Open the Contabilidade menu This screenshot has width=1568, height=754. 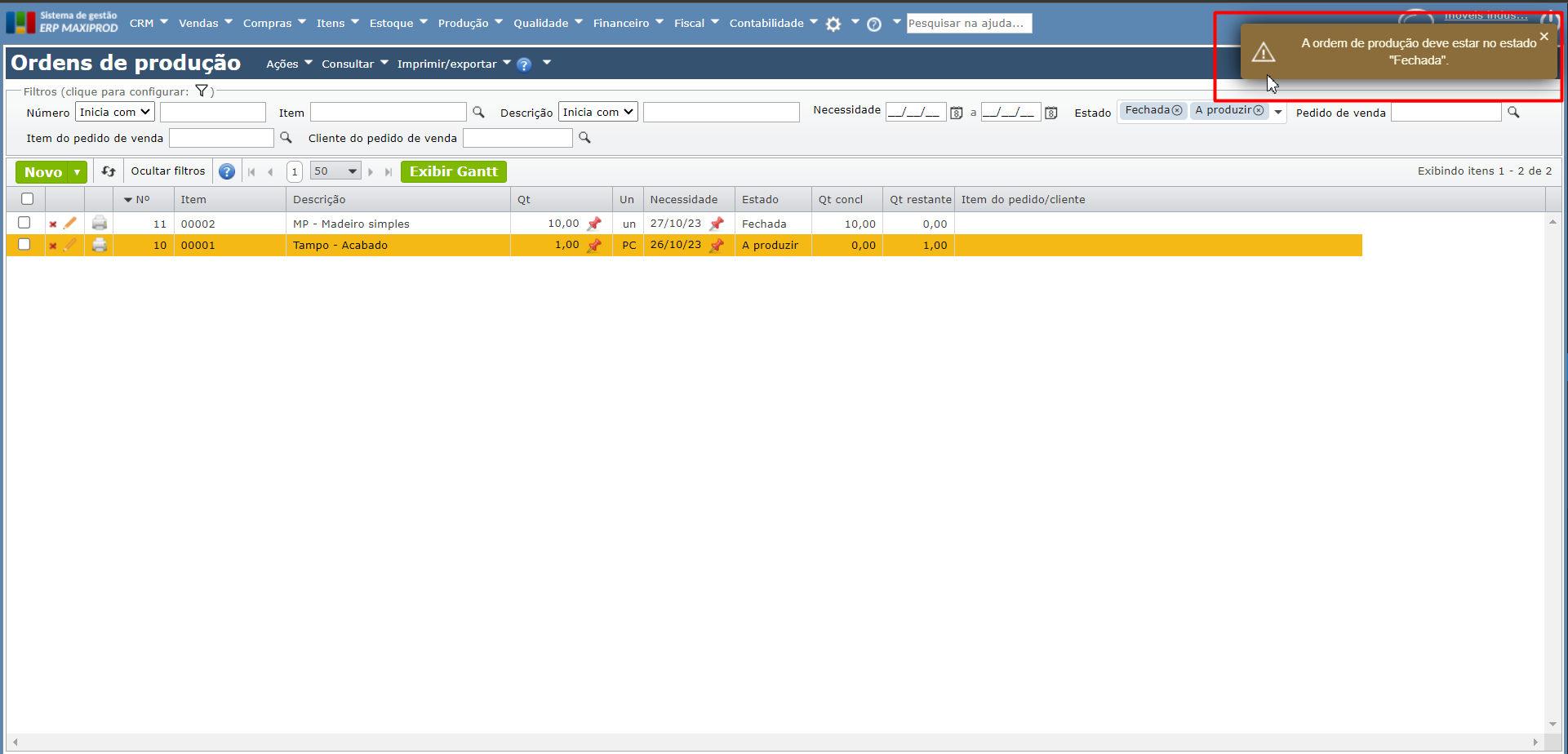tap(774, 23)
